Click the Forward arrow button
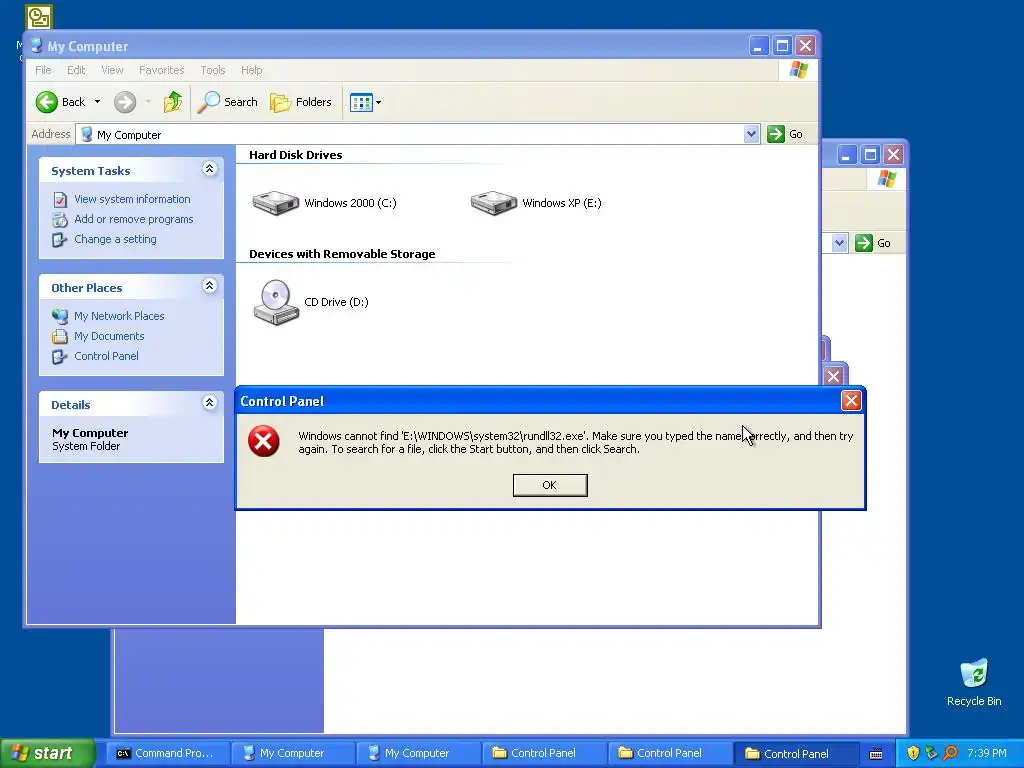The image size is (1024, 768). pos(125,102)
